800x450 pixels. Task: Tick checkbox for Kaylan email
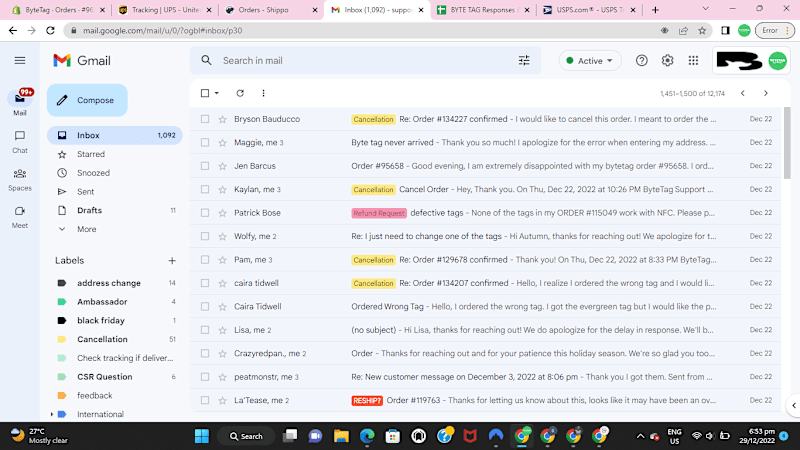205,190
